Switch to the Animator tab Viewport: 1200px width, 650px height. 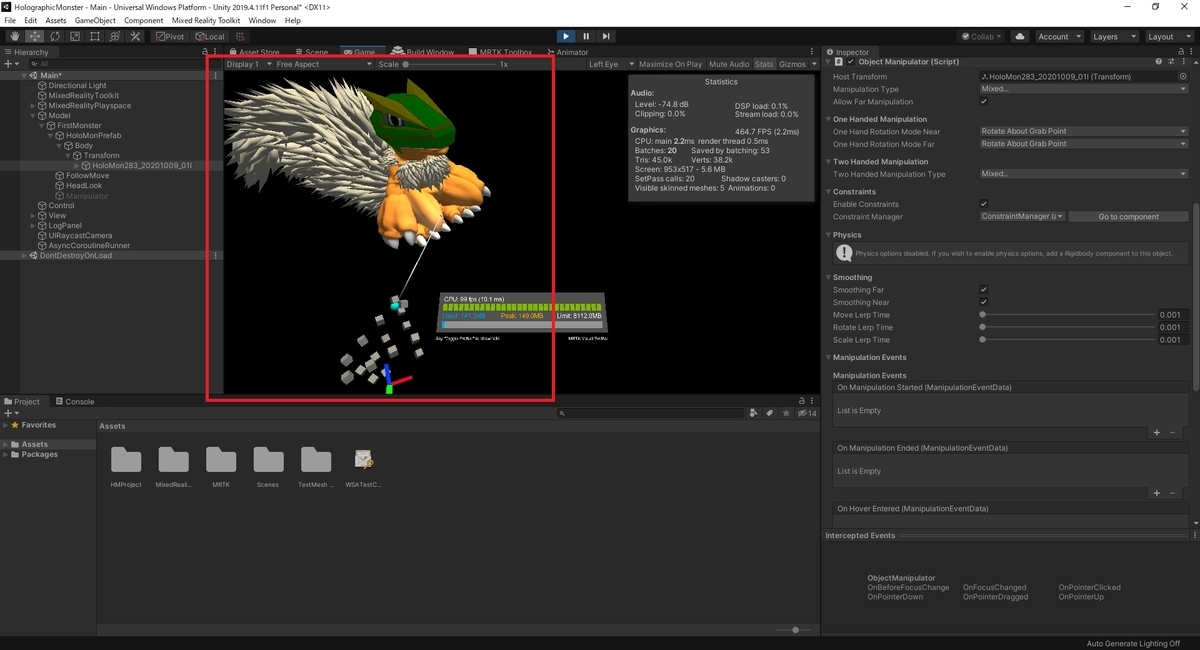coord(567,52)
